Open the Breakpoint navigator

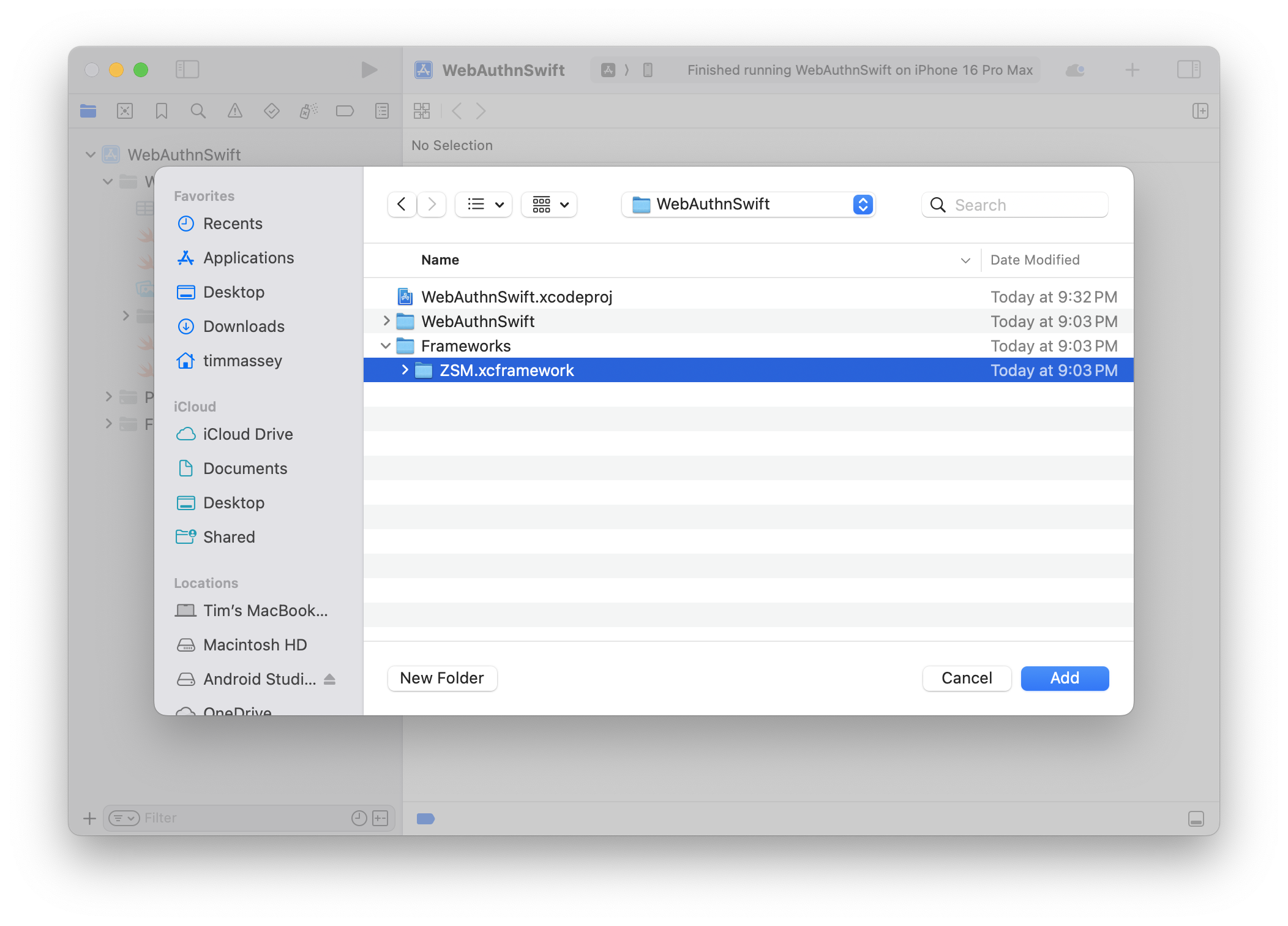[x=345, y=111]
